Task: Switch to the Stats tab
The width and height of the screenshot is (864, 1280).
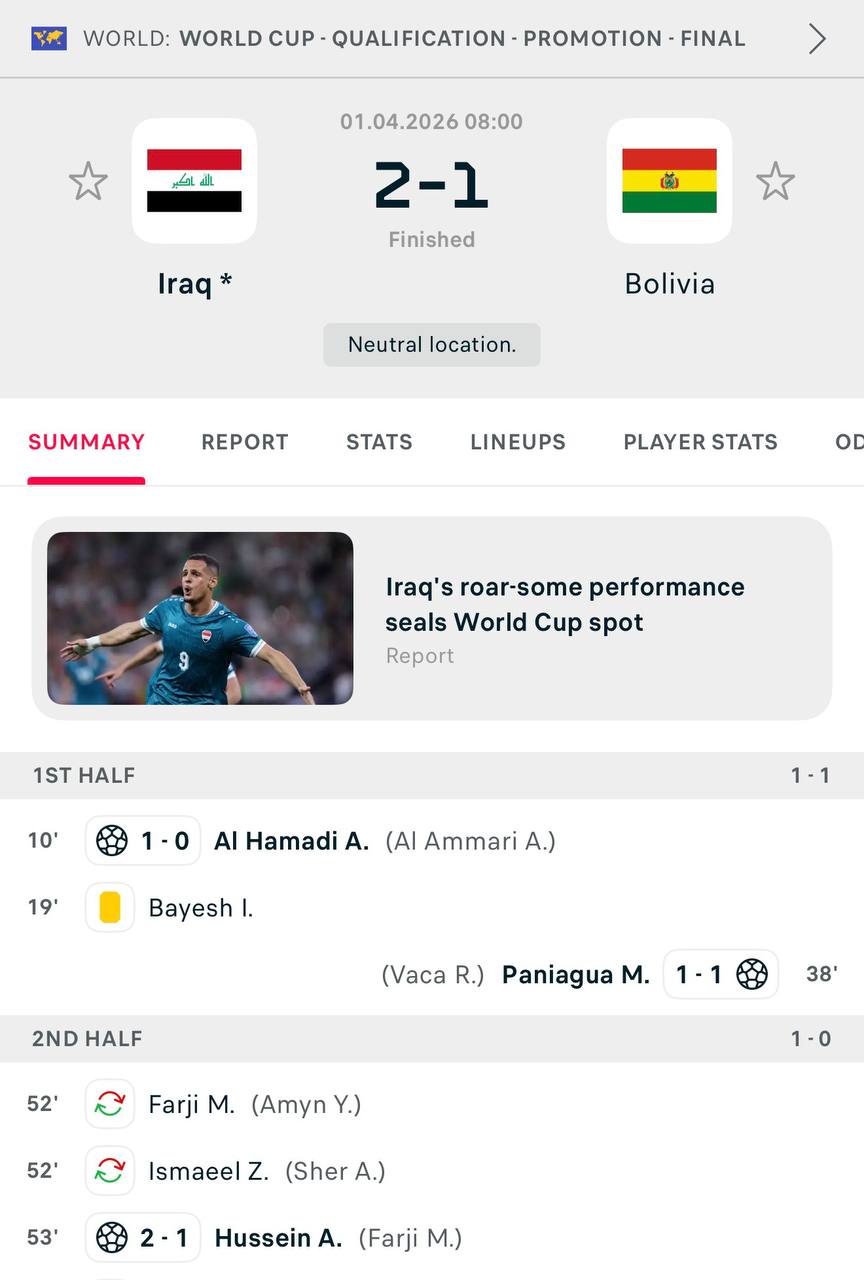Action: [x=379, y=442]
